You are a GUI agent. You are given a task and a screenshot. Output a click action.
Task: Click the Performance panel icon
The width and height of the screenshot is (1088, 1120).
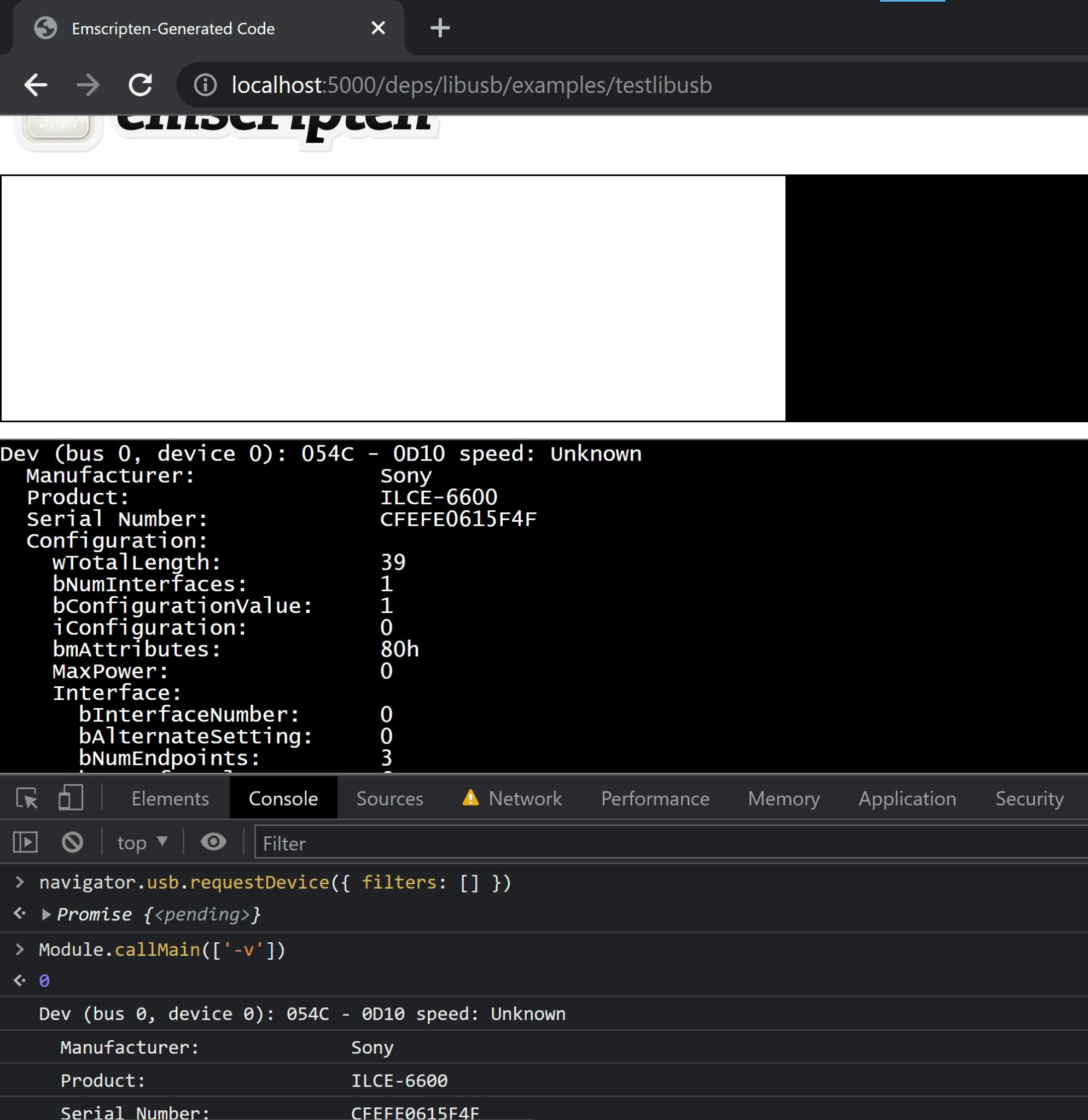(x=654, y=797)
